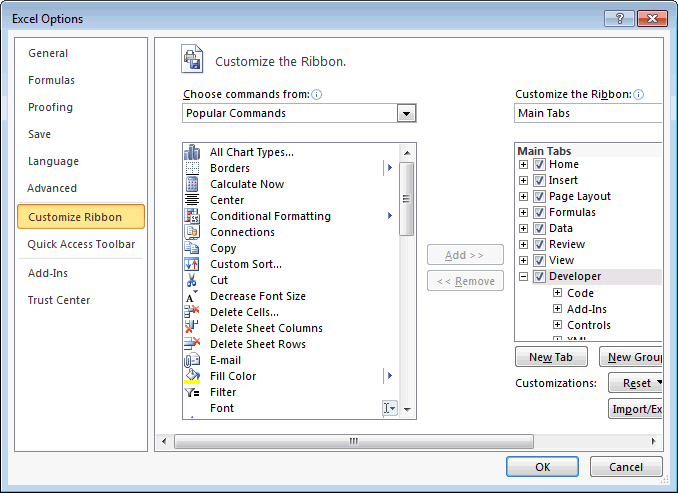The width and height of the screenshot is (678, 493).
Task: Click the Main Tabs ribbon combo box
Action: point(588,113)
